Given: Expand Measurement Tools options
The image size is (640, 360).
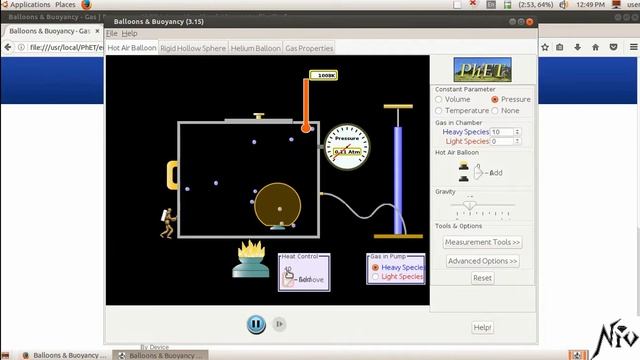Looking at the screenshot, I should coord(482,242).
